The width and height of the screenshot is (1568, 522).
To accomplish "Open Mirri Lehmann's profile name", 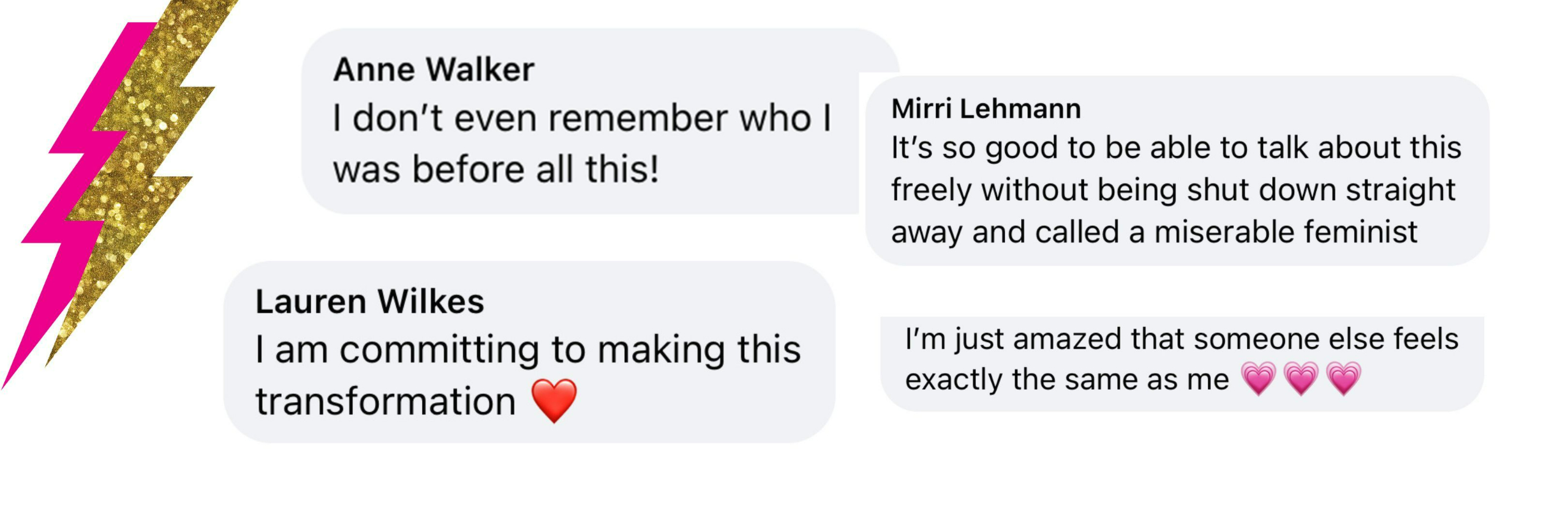I will pyautogui.click(x=986, y=109).
